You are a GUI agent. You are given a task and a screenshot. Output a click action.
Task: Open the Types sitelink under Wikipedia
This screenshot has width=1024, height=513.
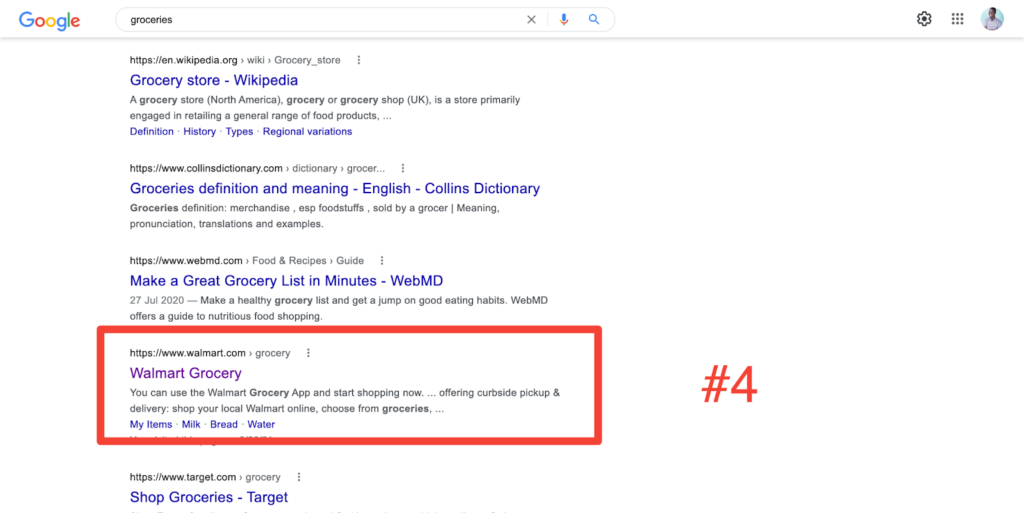point(239,131)
